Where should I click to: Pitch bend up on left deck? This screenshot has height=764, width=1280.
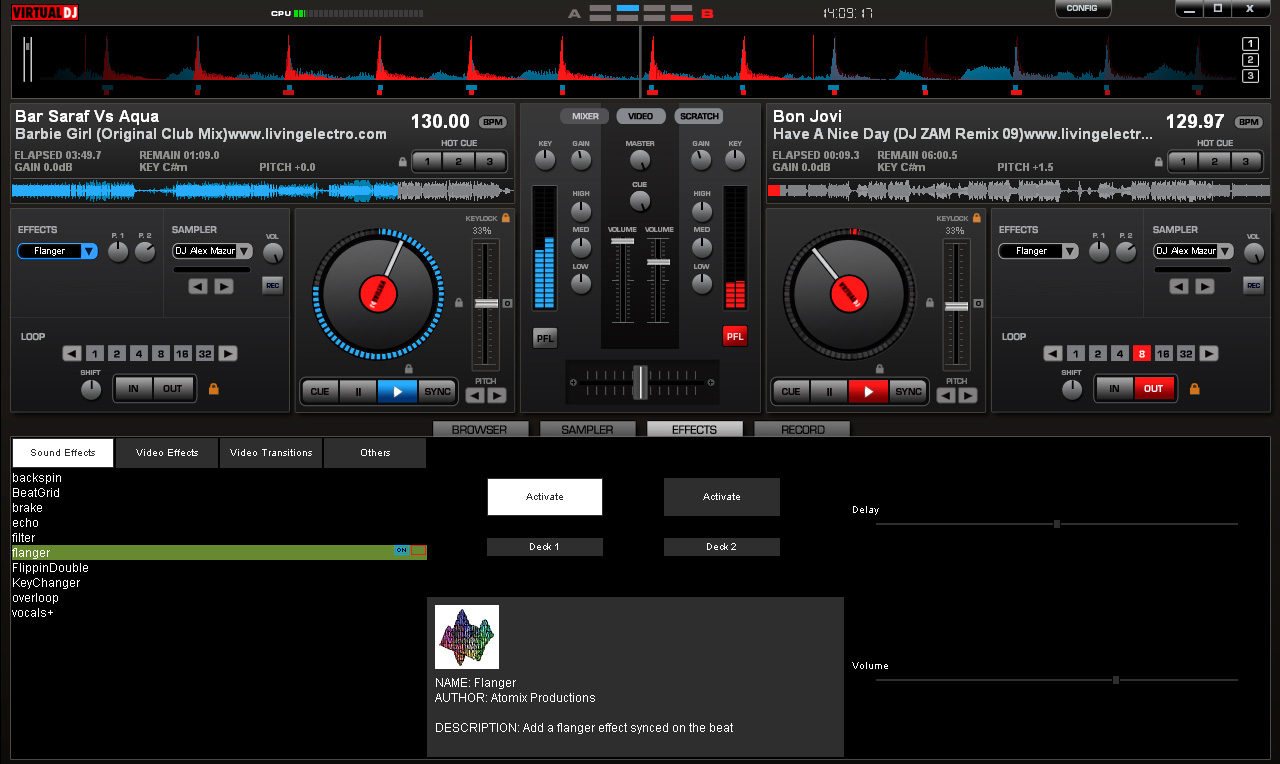click(x=497, y=395)
